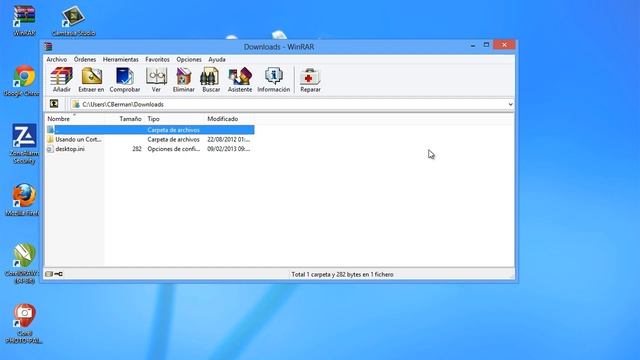Select the WinRAR desktop shortcut
The height and width of the screenshot is (360, 640).
click(24, 20)
